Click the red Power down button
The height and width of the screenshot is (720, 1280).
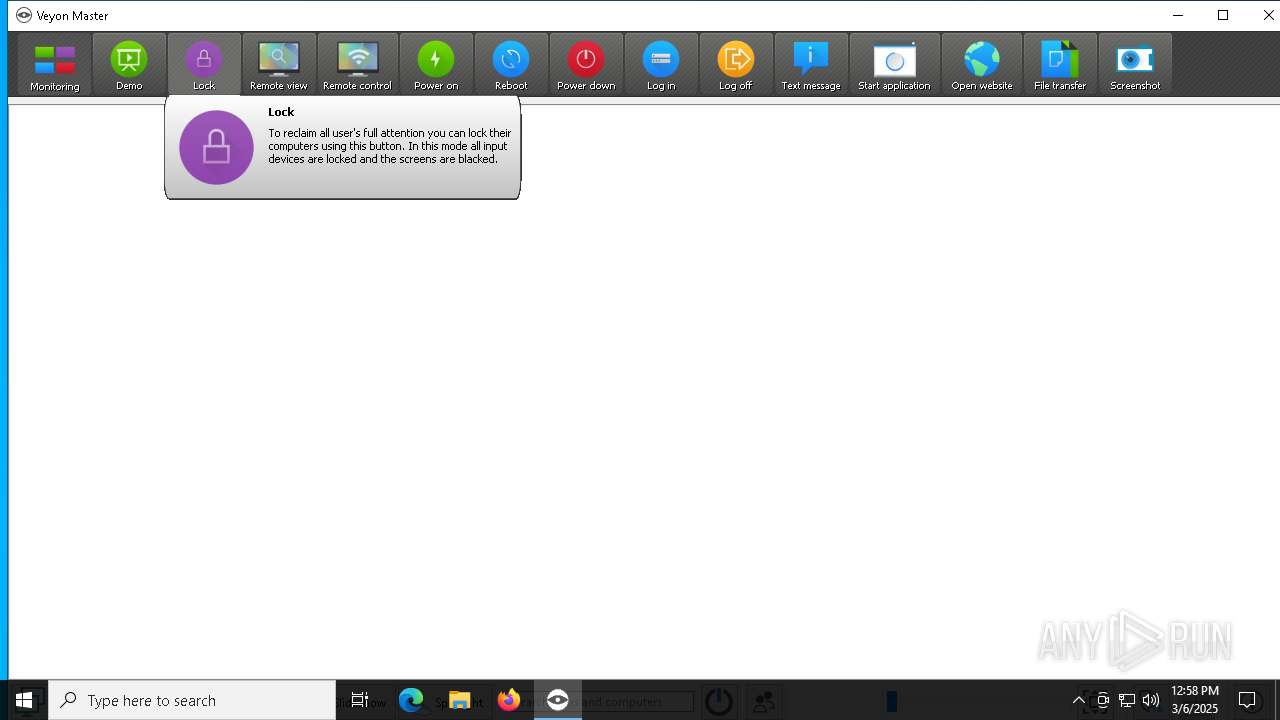[x=586, y=65]
